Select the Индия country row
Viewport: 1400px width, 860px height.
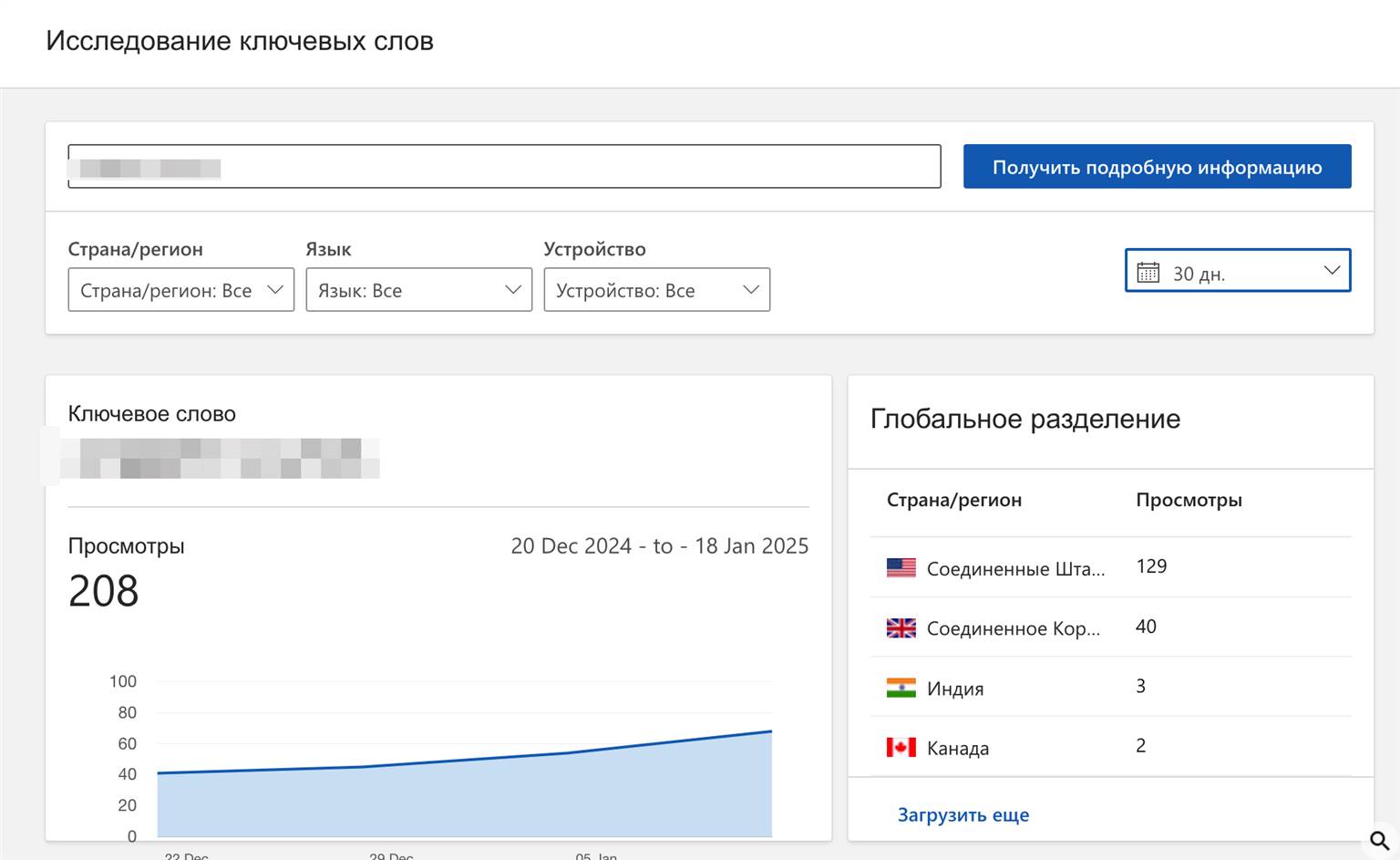click(1110, 687)
